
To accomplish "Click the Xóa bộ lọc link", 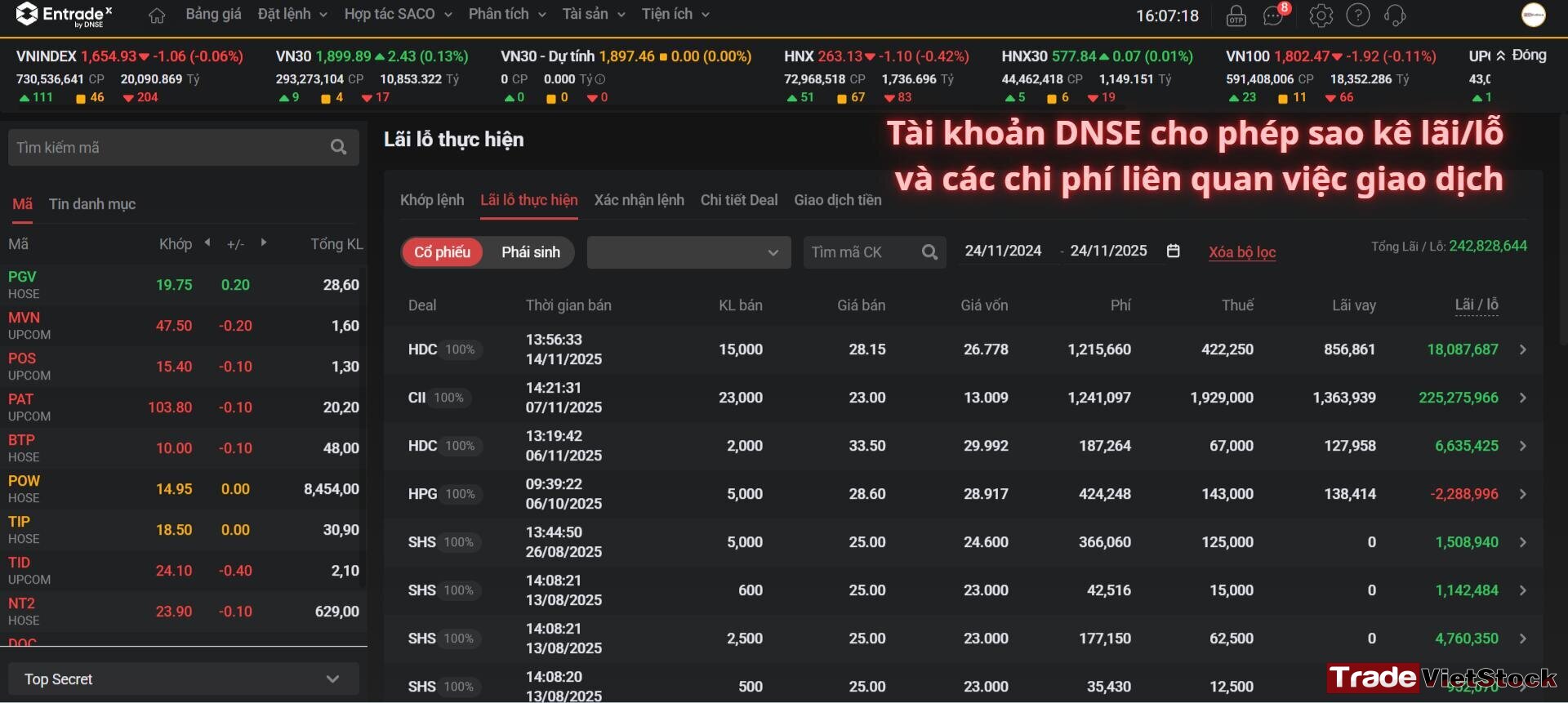I will 1242,252.
